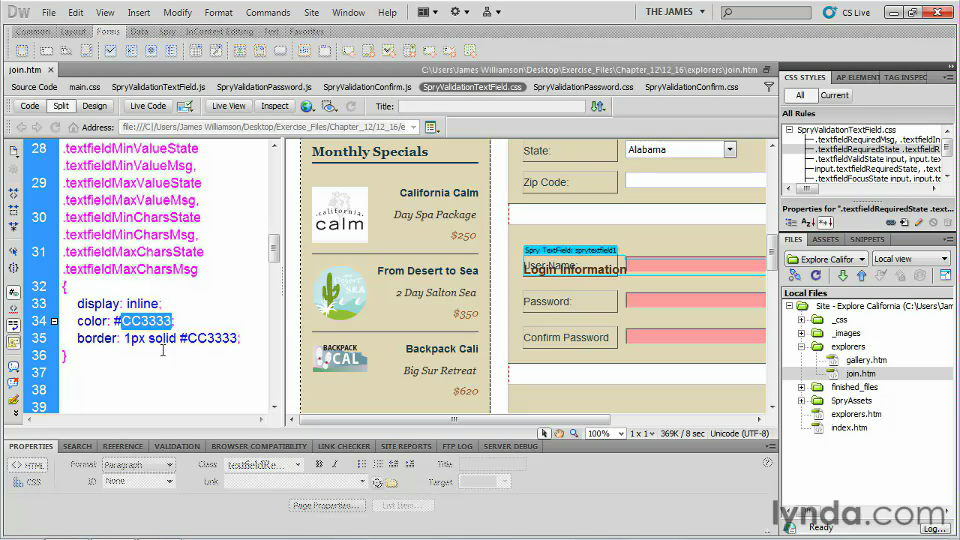Open gallery.htm in the Files panel
Screen dimensions: 960x540
point(865,360)
